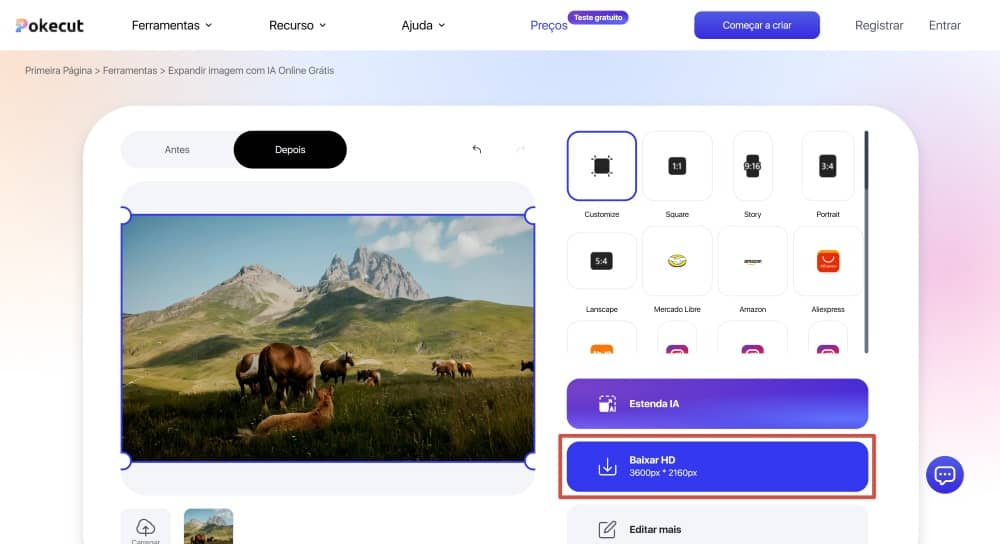This screenshot has height=544, width=1000.
Task: Choose the Square 1:1 preset
Action: (677, 166)
